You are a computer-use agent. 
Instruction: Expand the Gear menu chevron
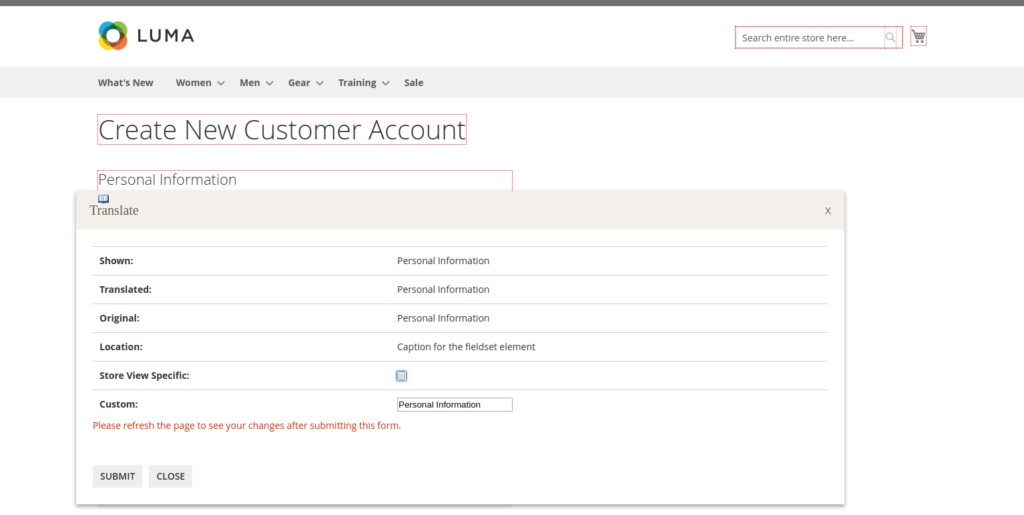coord(319,83)
